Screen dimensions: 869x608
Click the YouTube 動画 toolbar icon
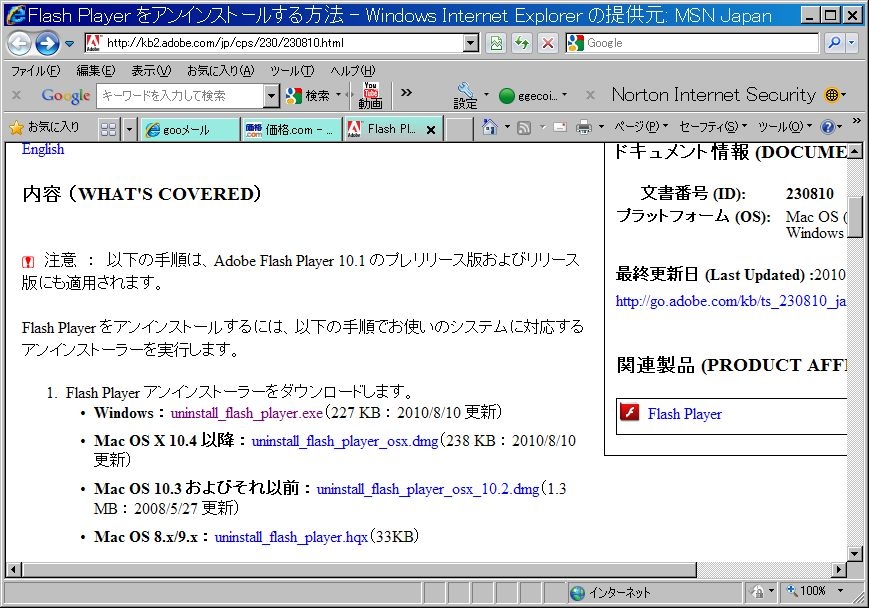(x=370, y=95)
